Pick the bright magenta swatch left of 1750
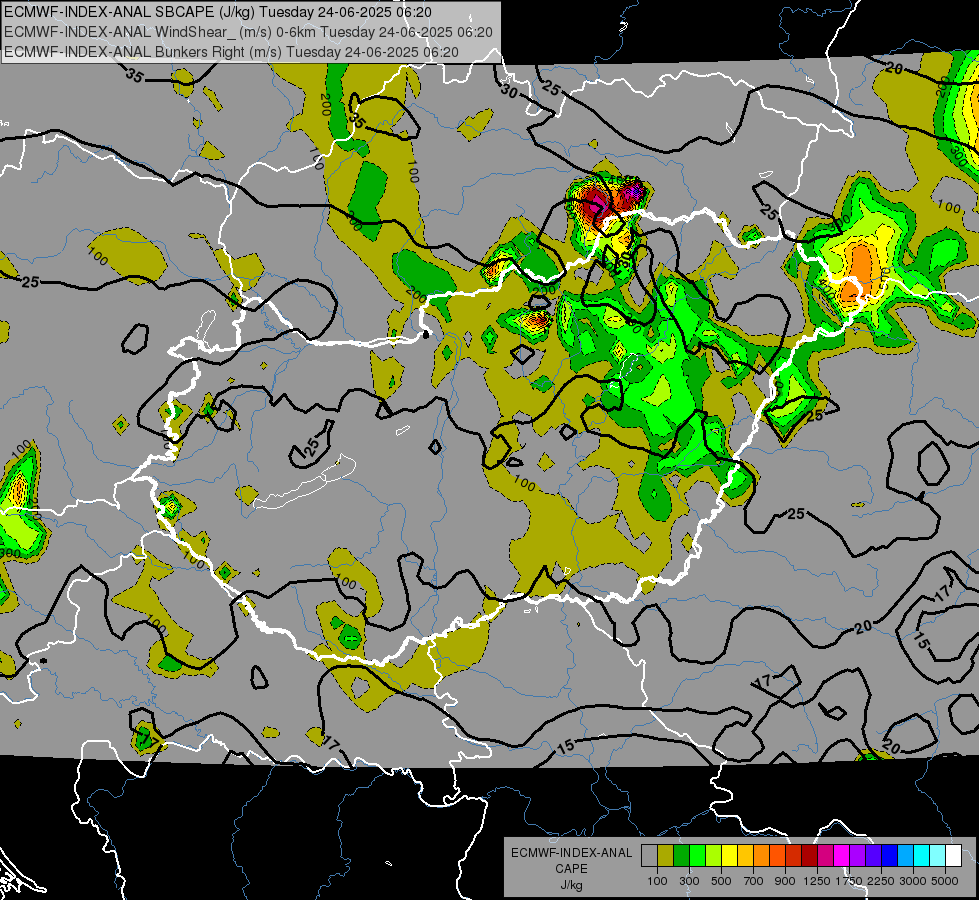This screenshot has width=979, height=900. pos(842,856)
